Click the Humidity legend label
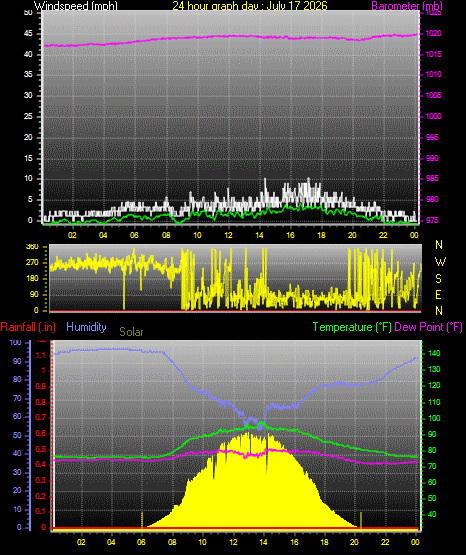This screenshot has height=555, width=466. pyautogui.click(x=86, y=327)
